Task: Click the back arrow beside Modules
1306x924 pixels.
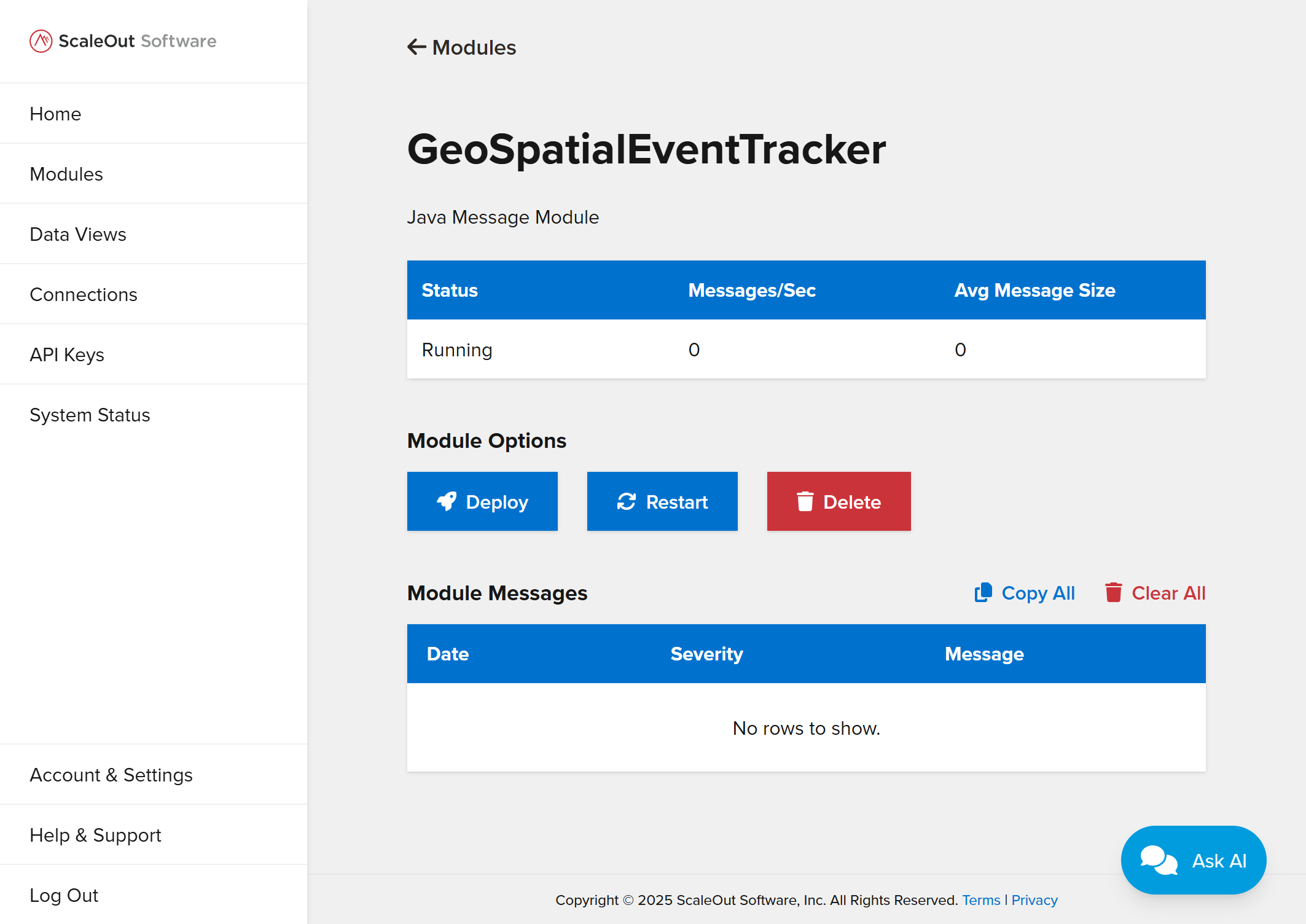Action: pos(416,47)
